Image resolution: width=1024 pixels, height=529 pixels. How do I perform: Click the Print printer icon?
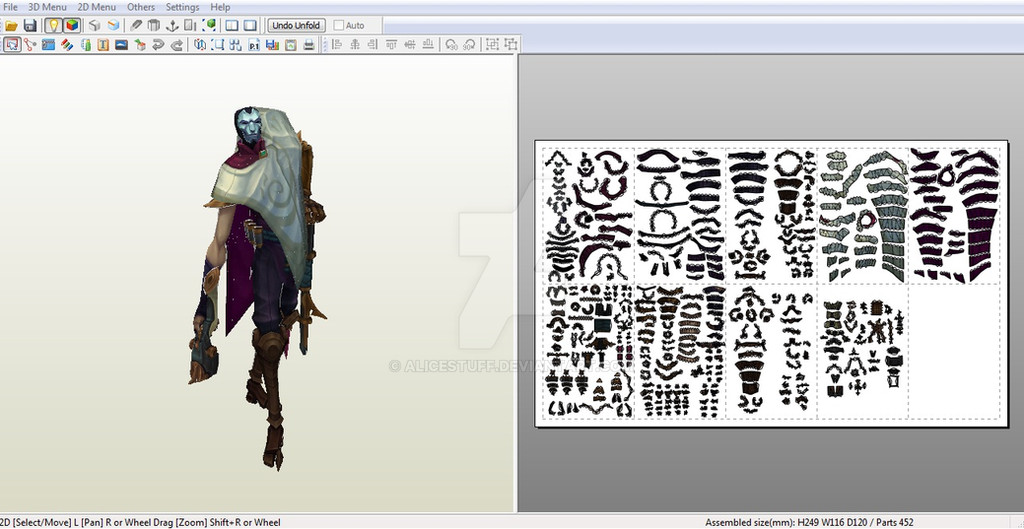click(309, 44)
